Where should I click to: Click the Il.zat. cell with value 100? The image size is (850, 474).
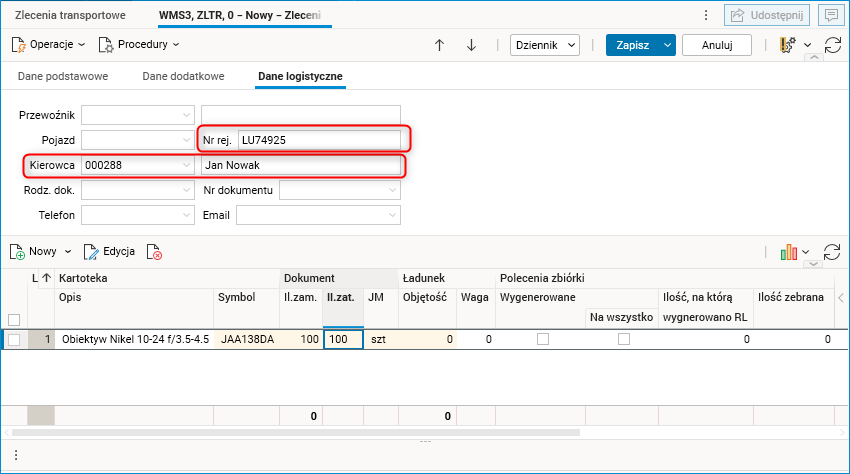tap(343, 340)
